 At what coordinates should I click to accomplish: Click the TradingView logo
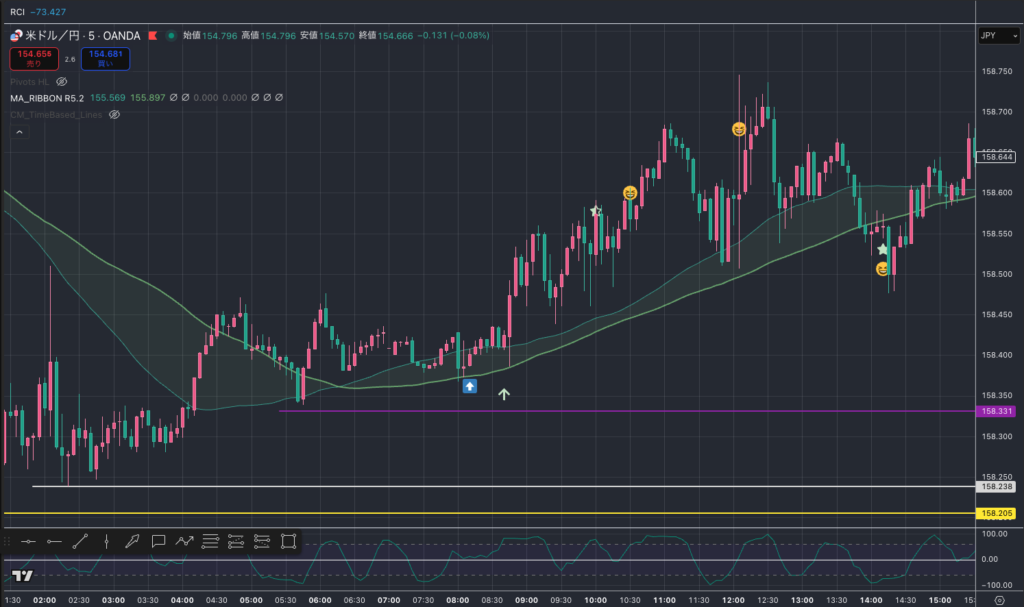(23, 576)
